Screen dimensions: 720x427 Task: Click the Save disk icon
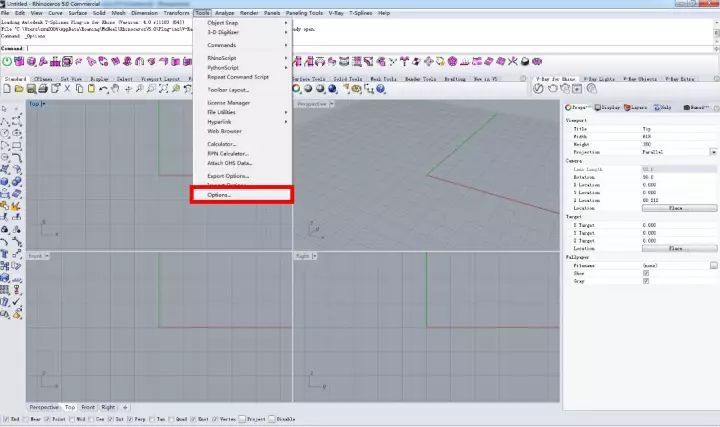(x=31, y=89)
